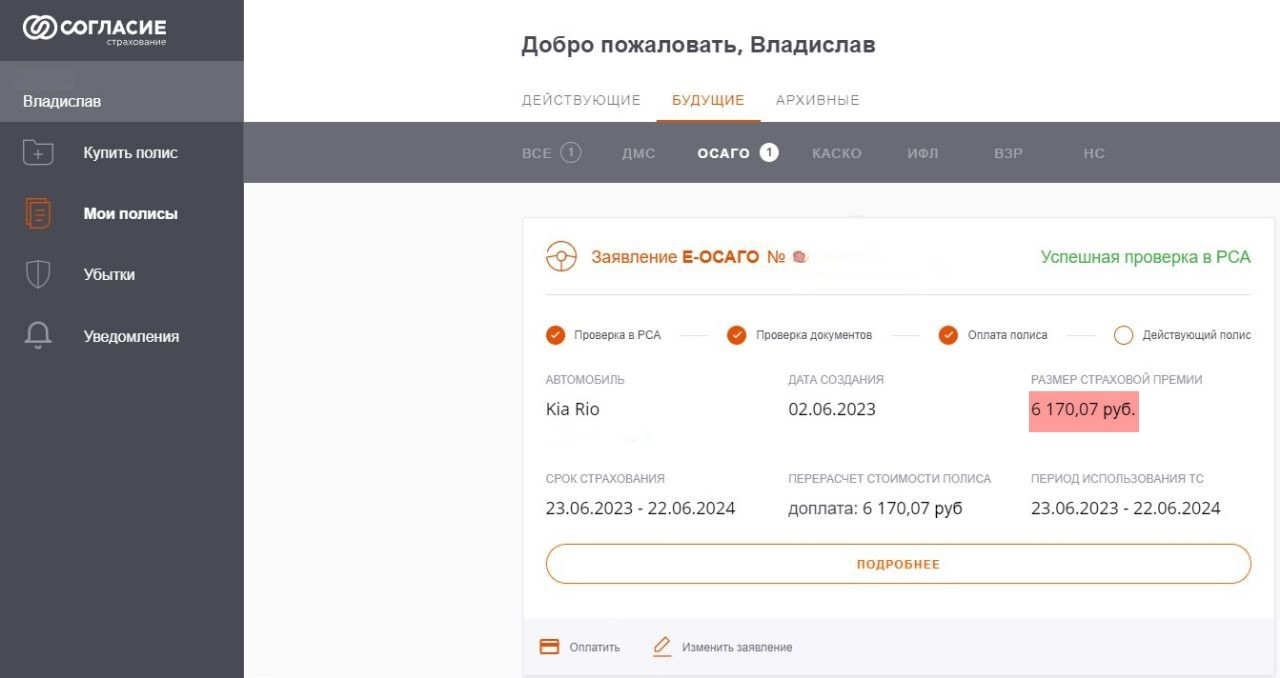Click the Размер страховой премии label
Viewport: 1280px width, 678px height.
click(x=1117, y=380)
